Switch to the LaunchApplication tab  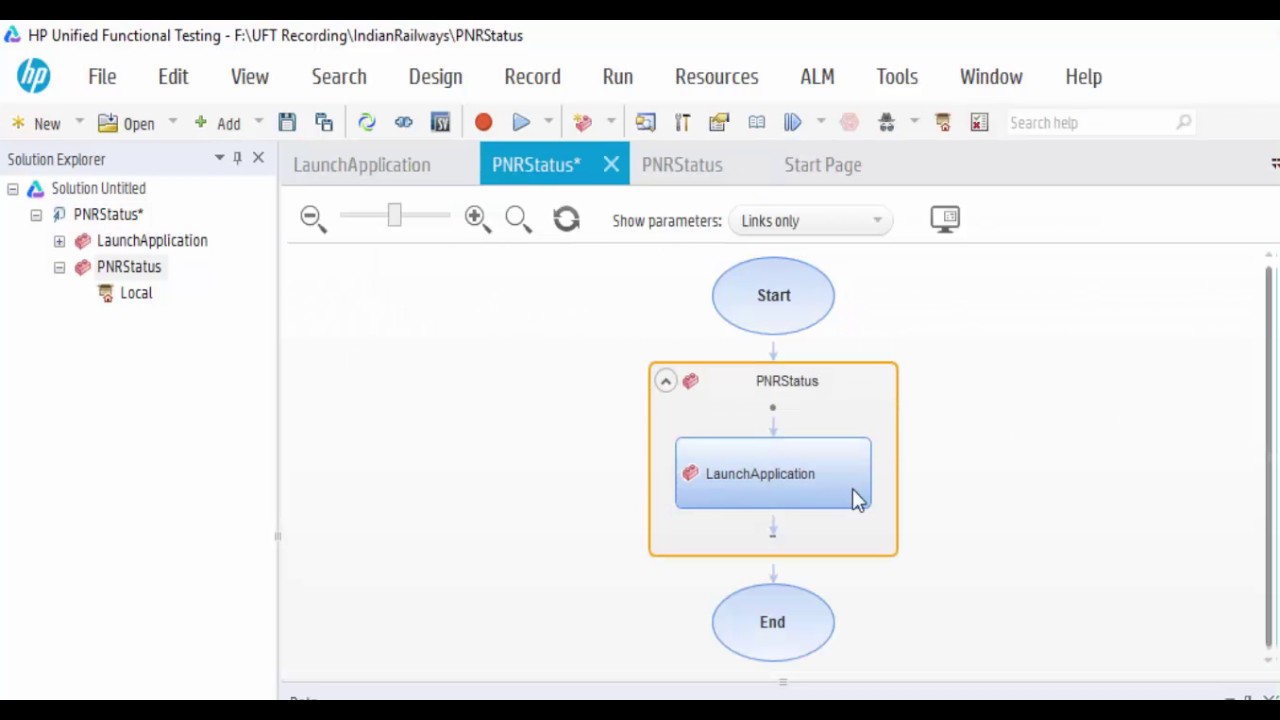pos(362,165)
